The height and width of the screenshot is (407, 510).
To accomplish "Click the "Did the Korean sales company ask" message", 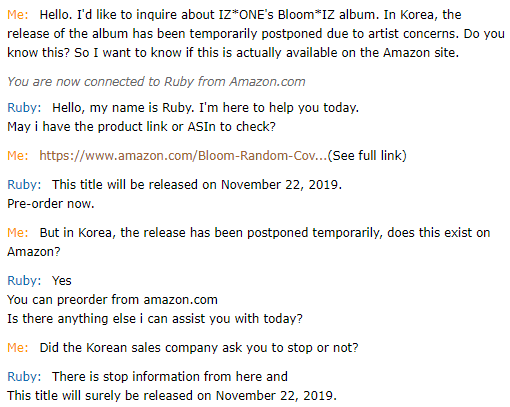I will point(199,348).
